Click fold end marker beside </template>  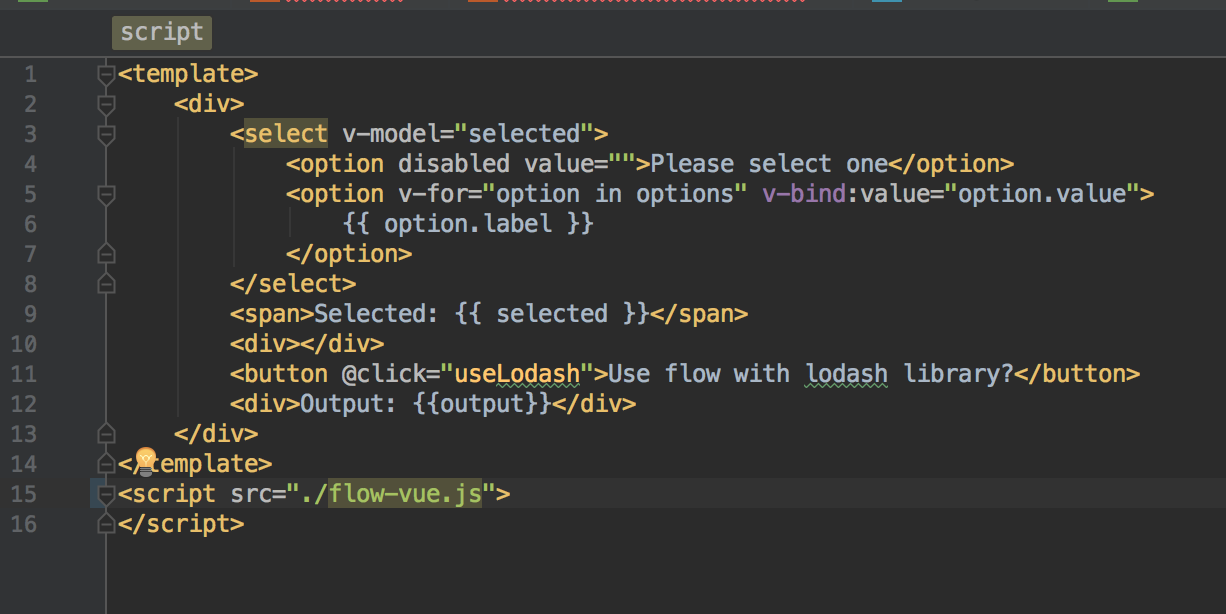click(107, 464)
